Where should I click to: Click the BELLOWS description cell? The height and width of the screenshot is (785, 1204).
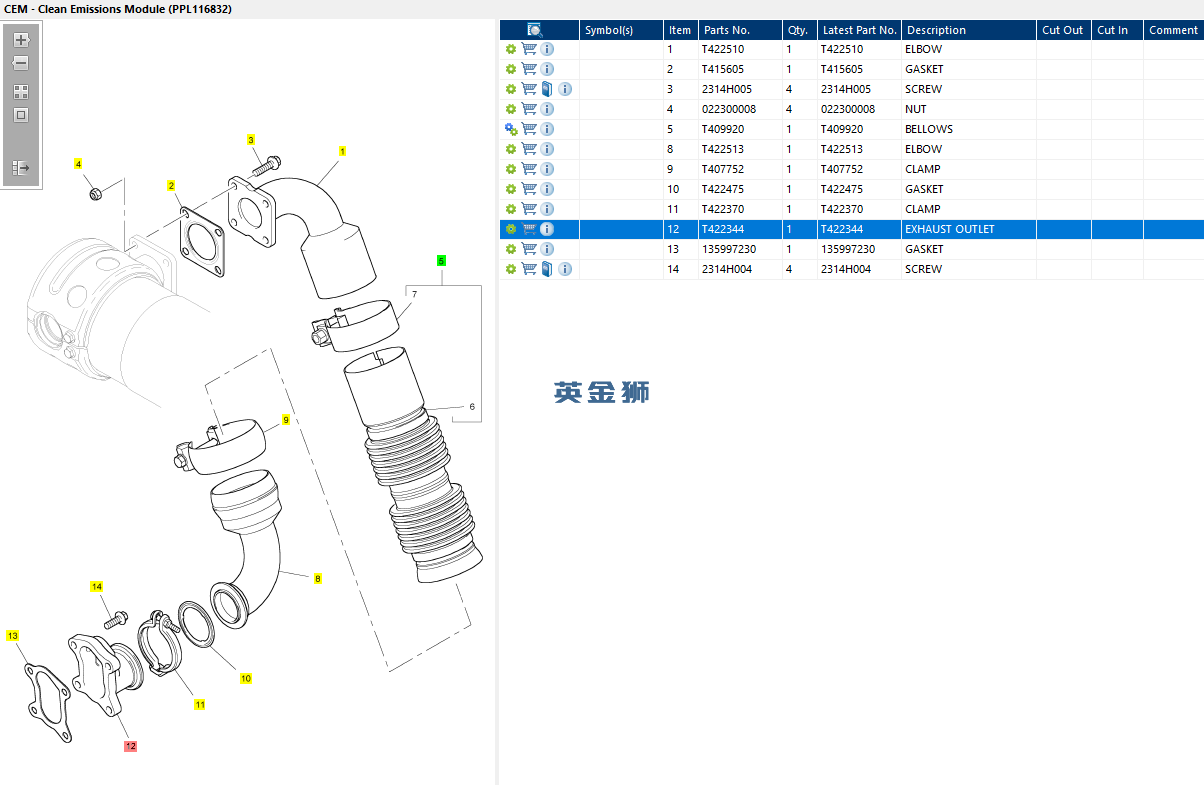click(x=968, y=129)
